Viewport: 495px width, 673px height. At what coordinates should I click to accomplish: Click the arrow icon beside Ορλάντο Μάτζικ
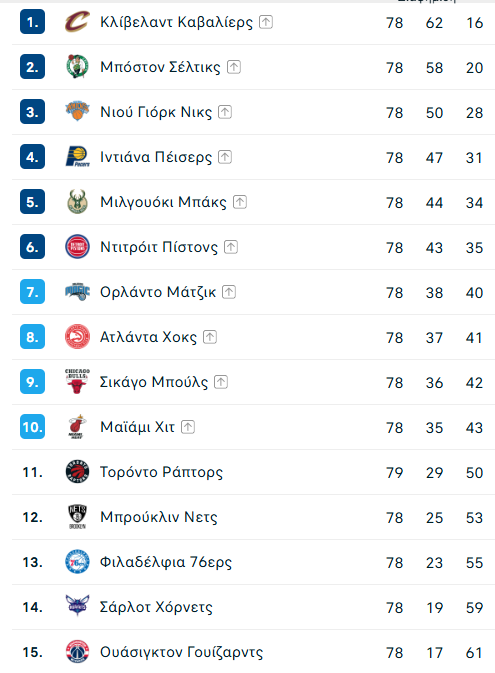click(229, 292)
